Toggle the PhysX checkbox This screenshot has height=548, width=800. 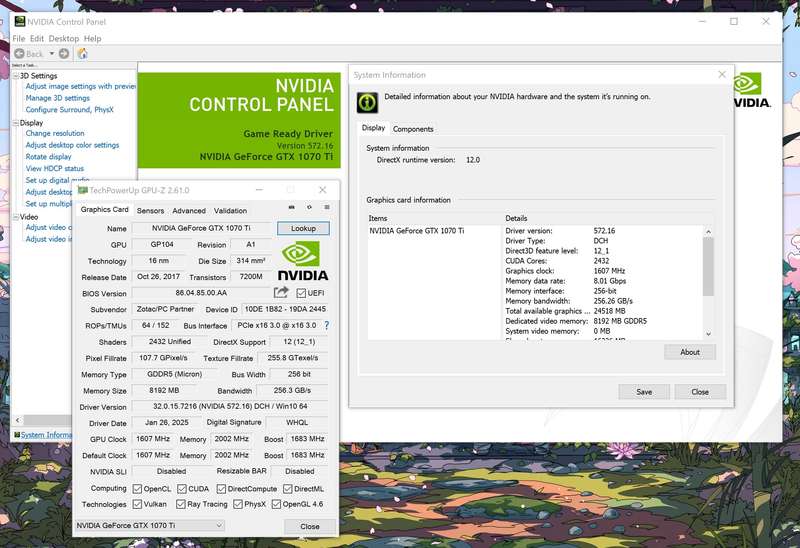[238, 504]
